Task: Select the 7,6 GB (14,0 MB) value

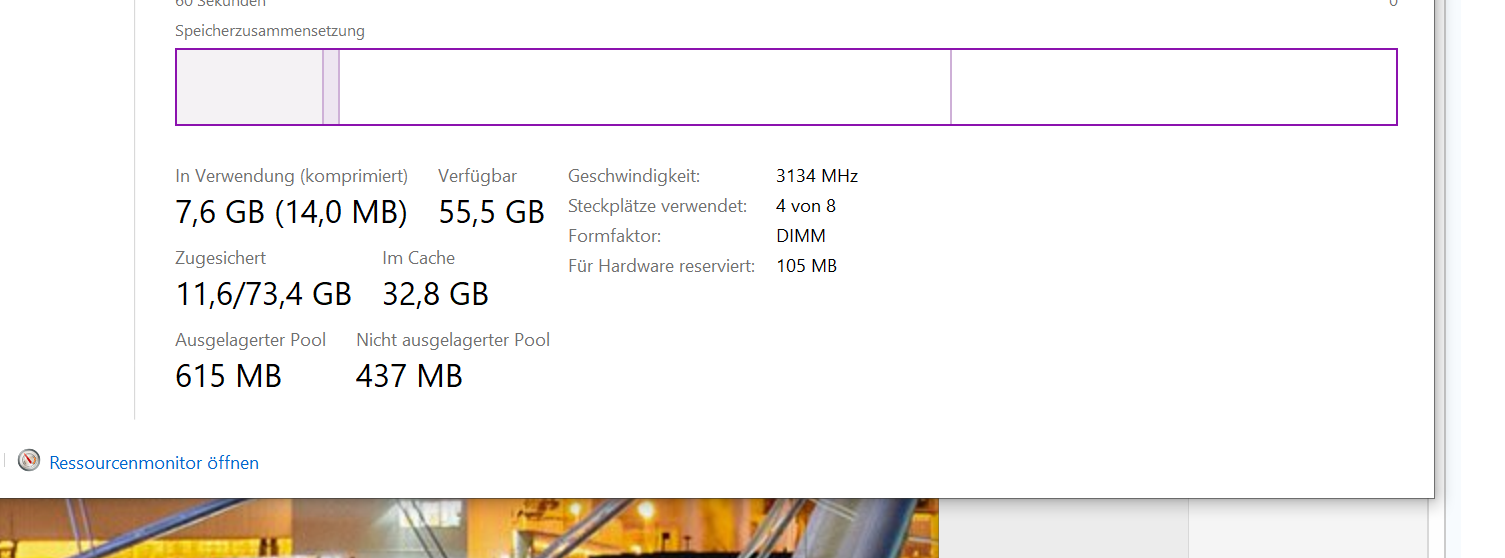Action: pos(291,212)
